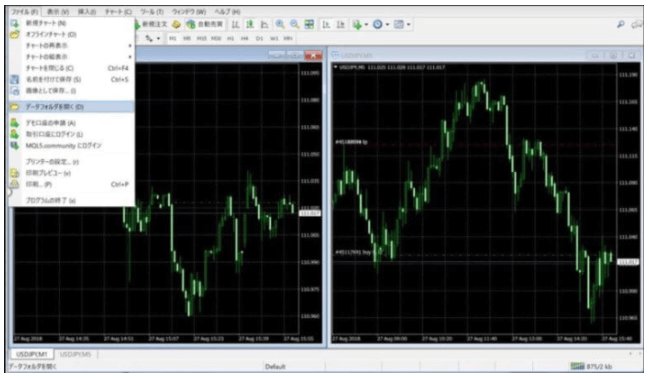Toggle the auto scroll chart icon

tap(326, 24)
